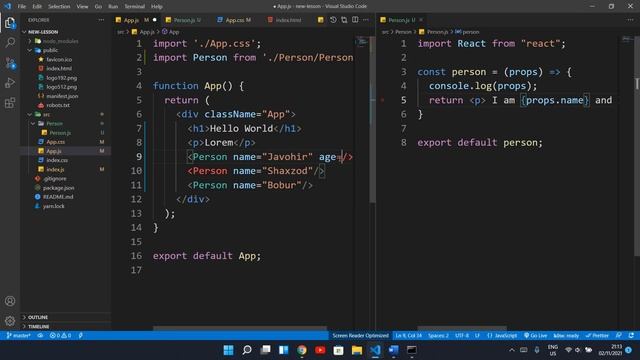Open notifications bell in status bar
This screenshot has height=360, width=640.
631,336
